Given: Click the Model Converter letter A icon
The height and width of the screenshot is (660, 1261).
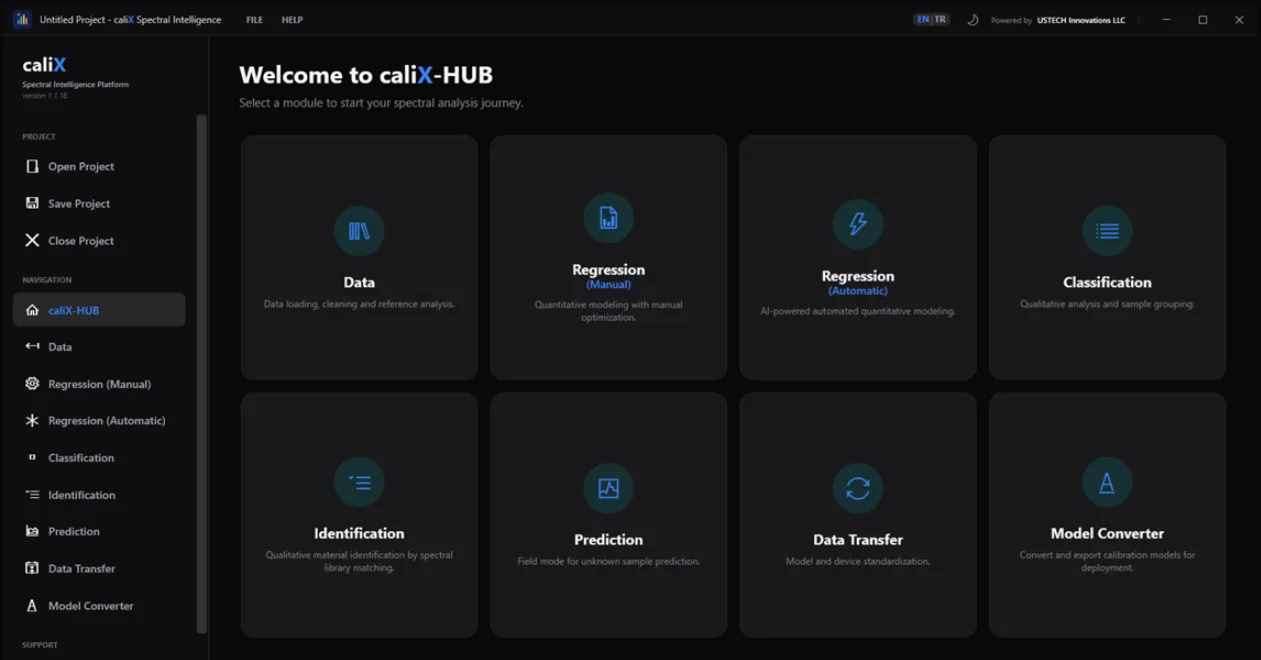Looking at the screenshot, I should pyautogui.click(x=1107, y=482).
